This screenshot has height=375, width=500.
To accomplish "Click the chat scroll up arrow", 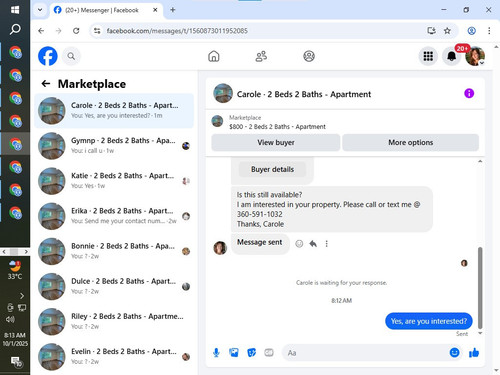I will click(480, 161).
